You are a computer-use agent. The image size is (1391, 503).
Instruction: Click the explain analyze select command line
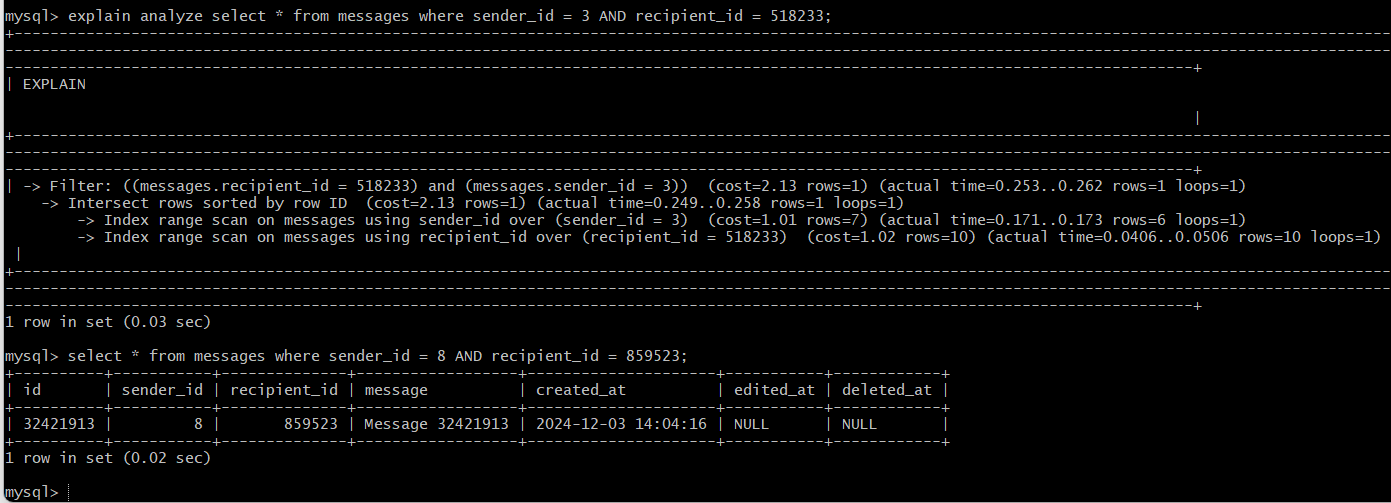click(x=418, y=16)
